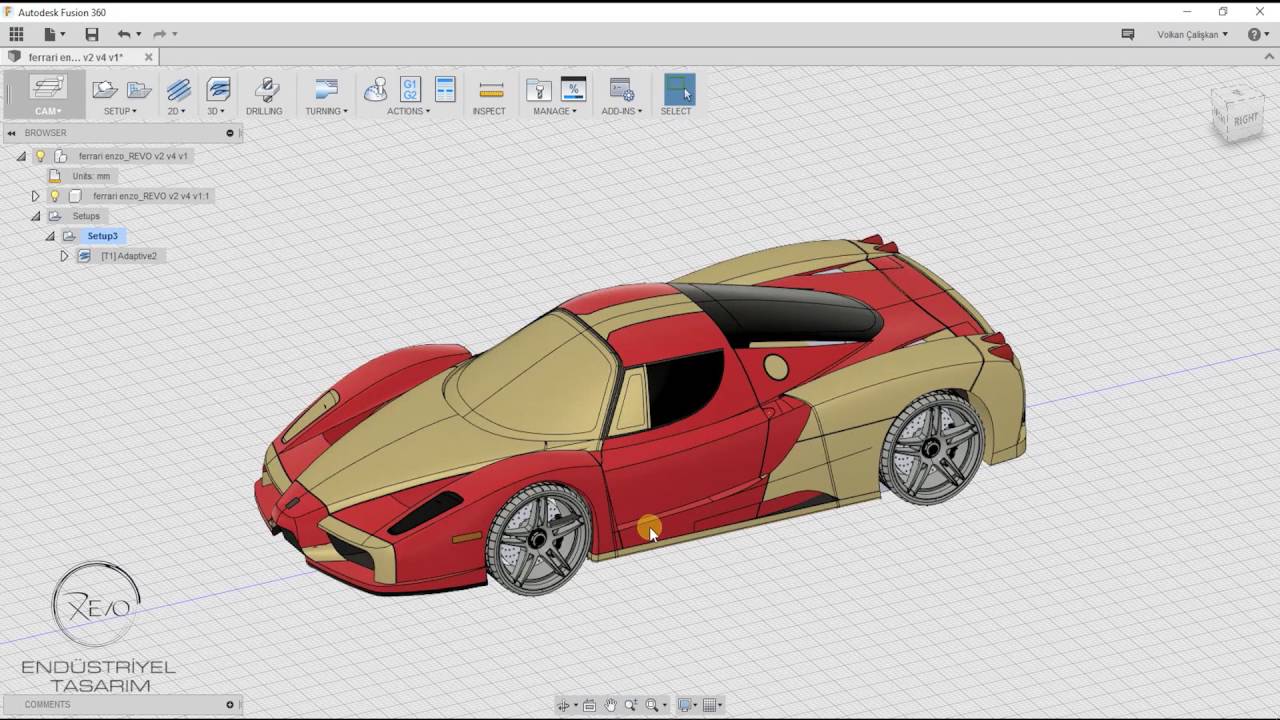Viewport: 1280px width, 720px height.
Task: Click the Inspect measure ruler icon
Action: pyautogui.click(x=491, y=89)
